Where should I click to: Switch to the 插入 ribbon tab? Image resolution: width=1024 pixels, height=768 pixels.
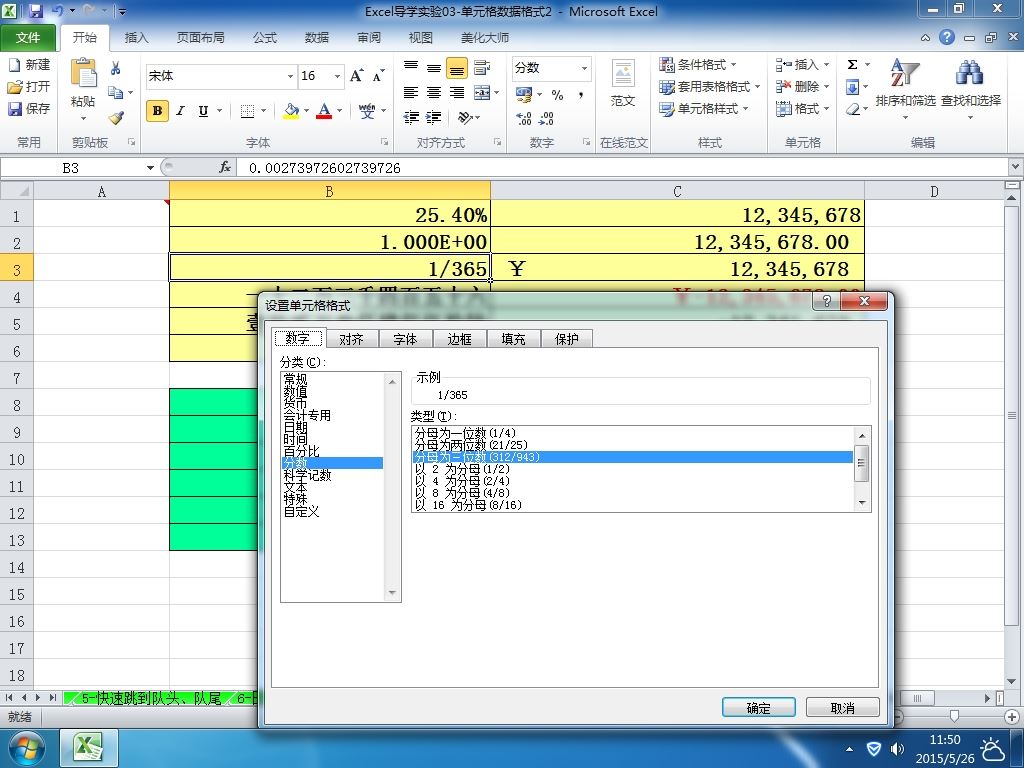136,38
